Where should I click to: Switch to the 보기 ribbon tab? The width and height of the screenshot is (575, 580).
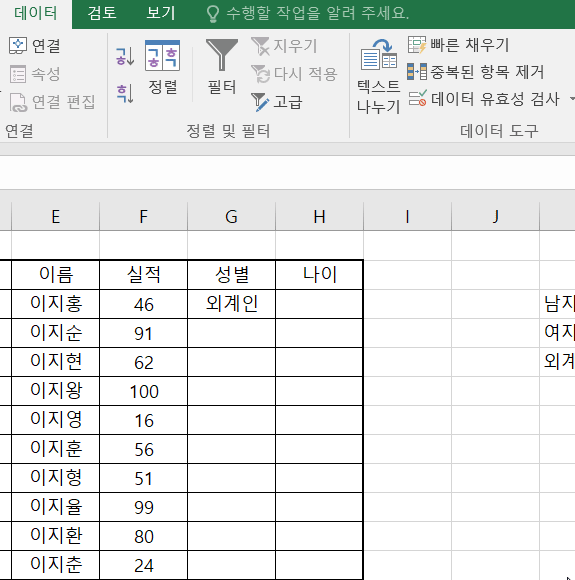coord(161,13)
